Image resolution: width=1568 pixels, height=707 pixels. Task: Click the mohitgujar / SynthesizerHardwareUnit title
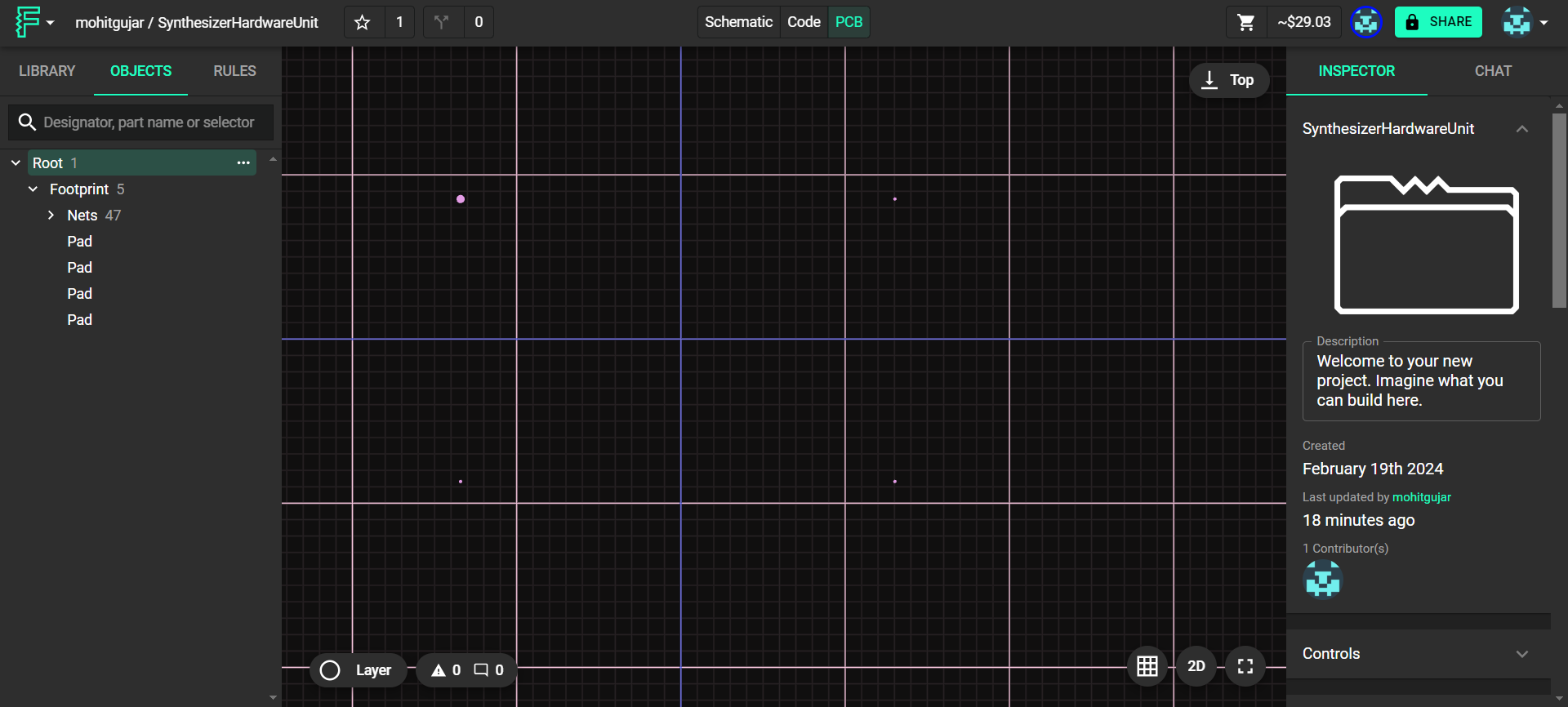pyautogui.click(x=197, y=22)
